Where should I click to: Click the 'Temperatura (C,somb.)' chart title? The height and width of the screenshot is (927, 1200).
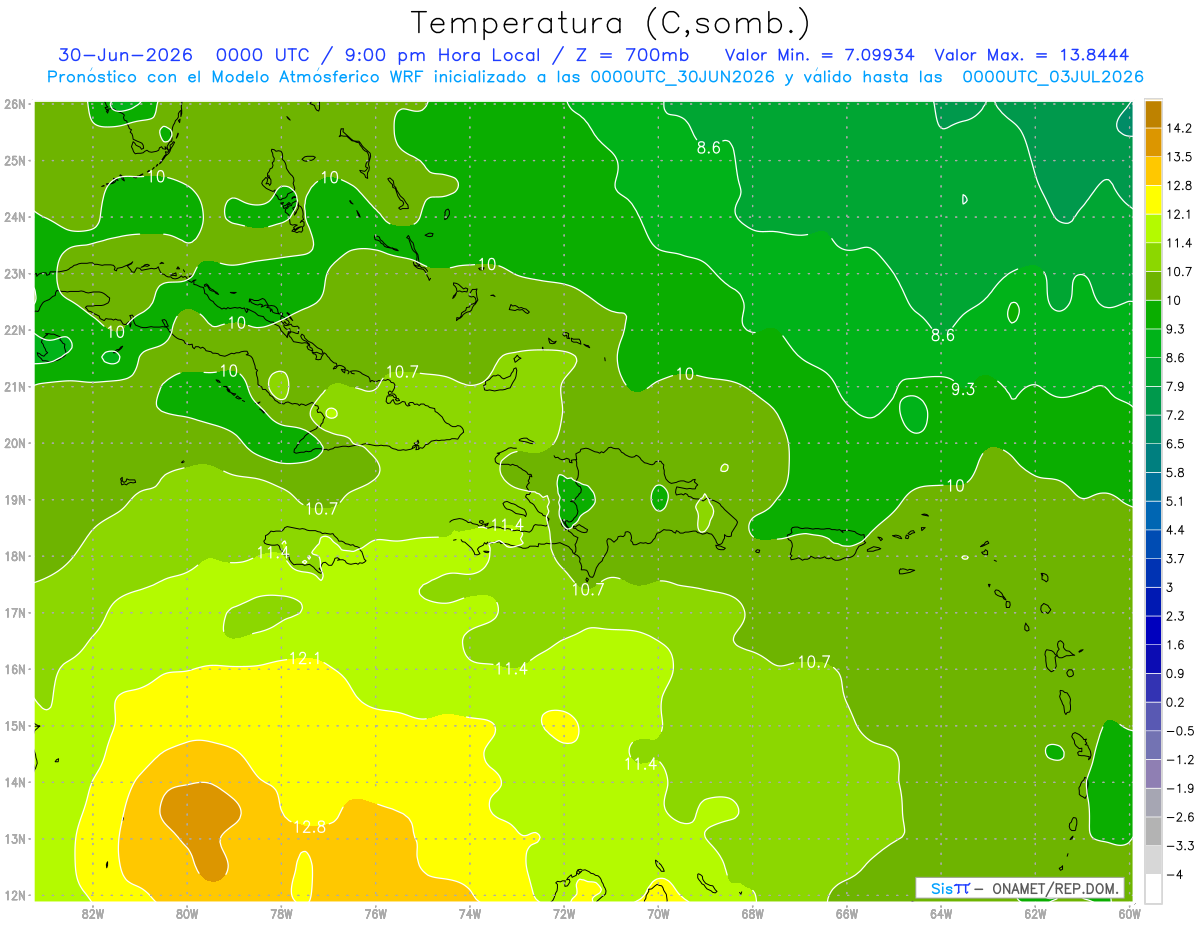pyautogui.click(x=610, y=22)
